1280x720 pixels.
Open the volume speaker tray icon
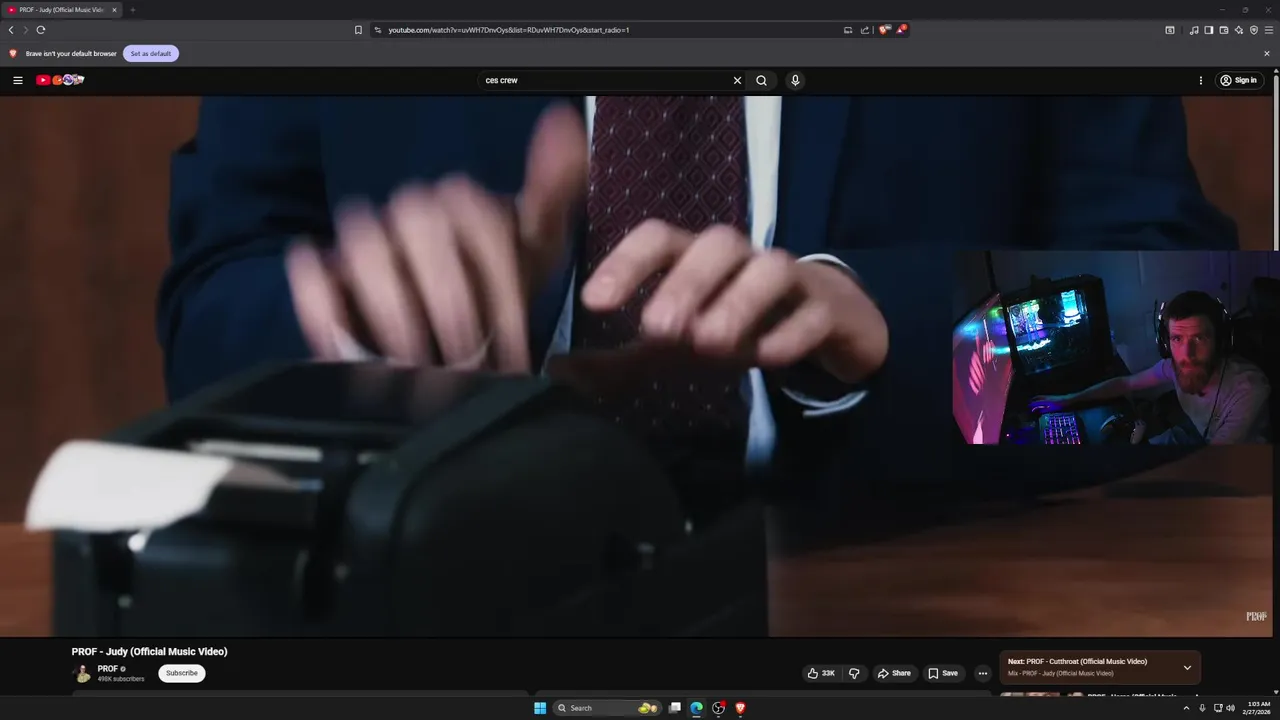coord(1230,708)
